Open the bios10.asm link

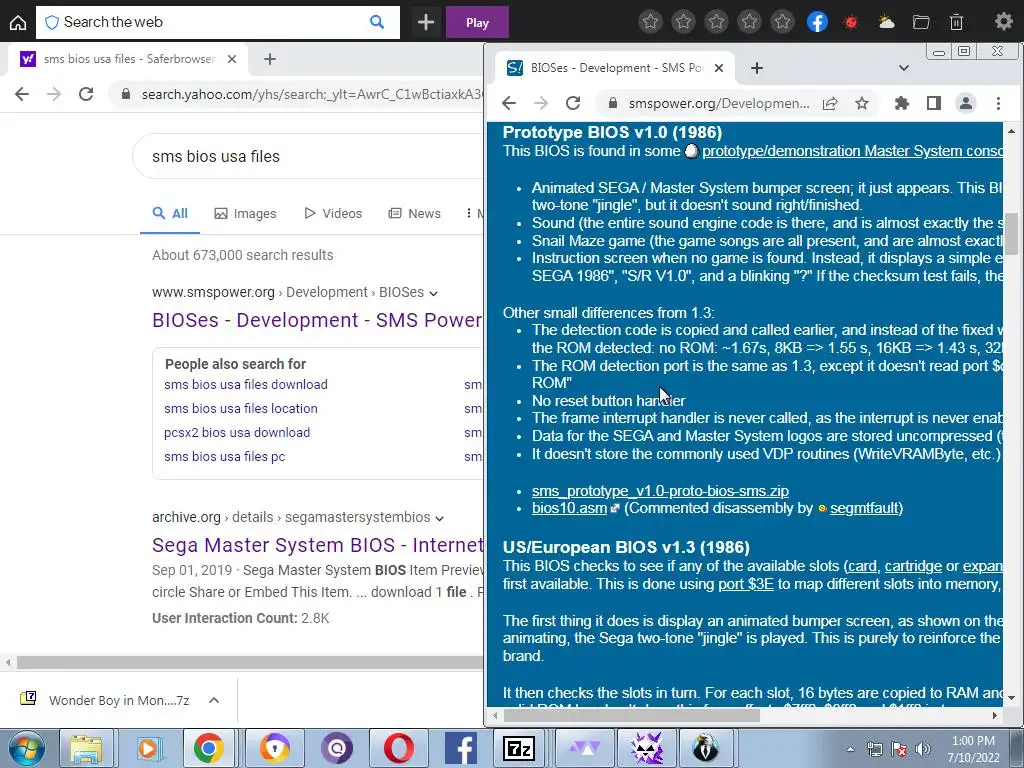click(569, 508)
